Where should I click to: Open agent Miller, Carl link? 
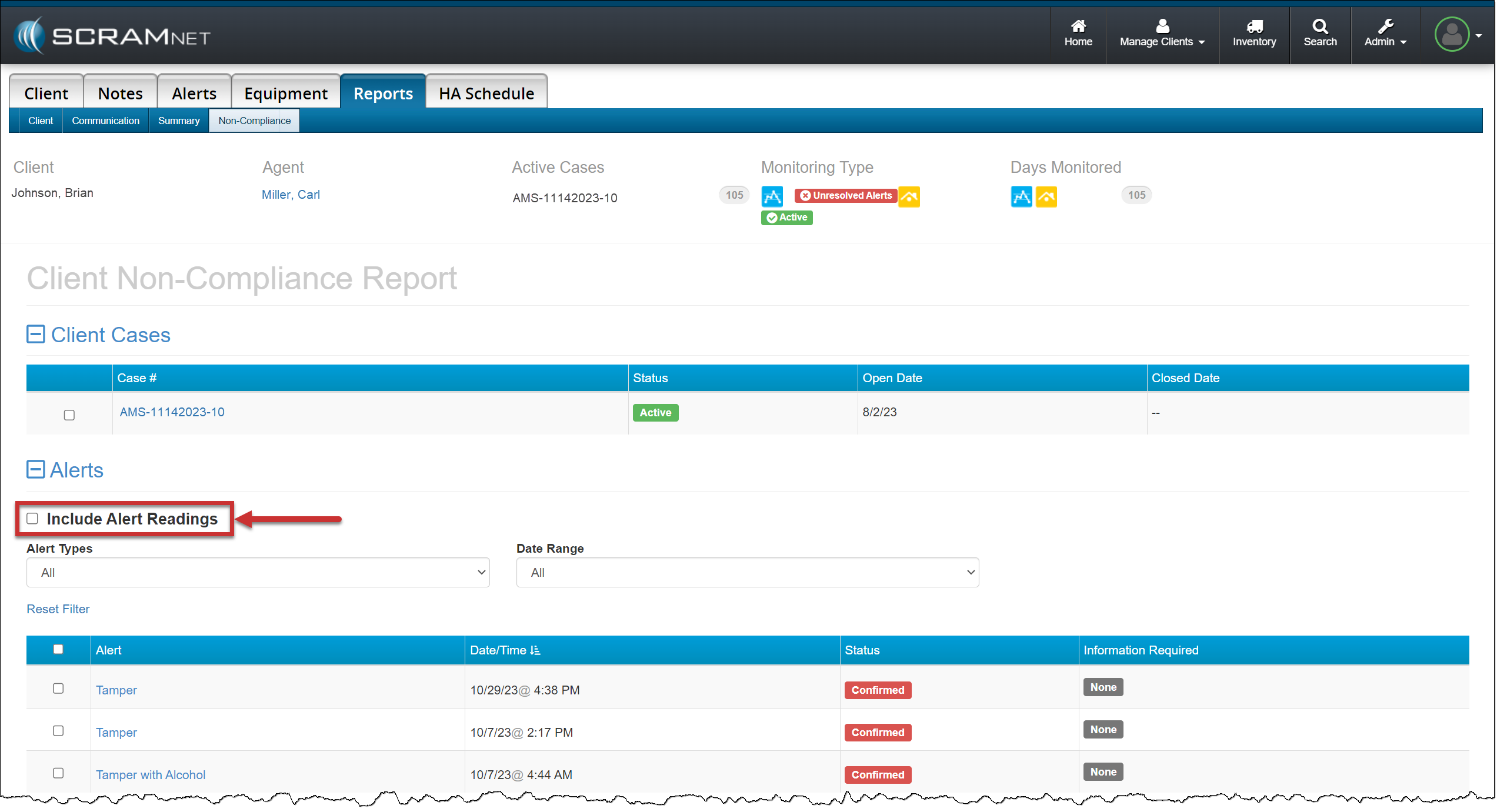pyautogui.click(x=291, y=195)
